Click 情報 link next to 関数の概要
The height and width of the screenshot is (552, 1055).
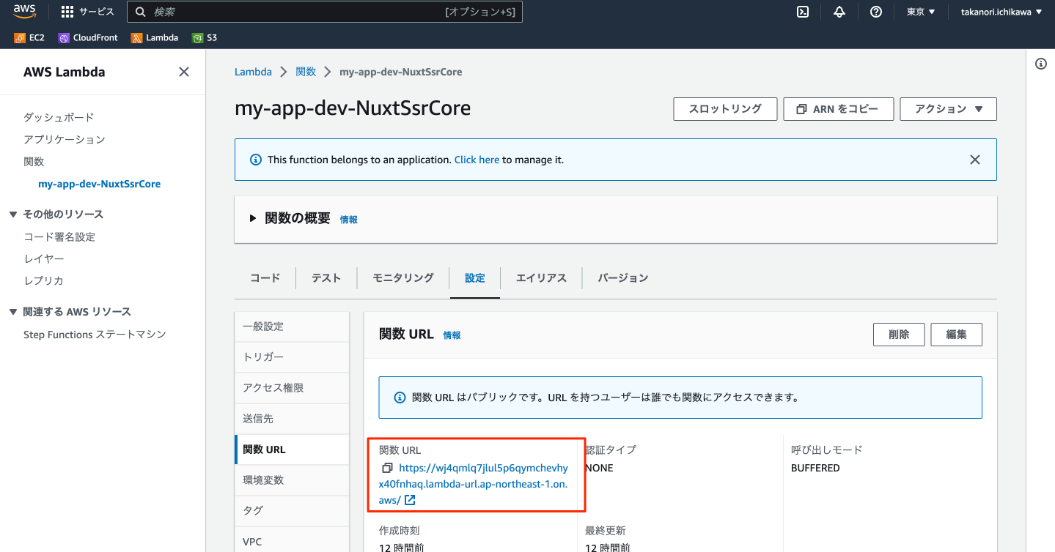pyautogui.click(x=349, y=219)
